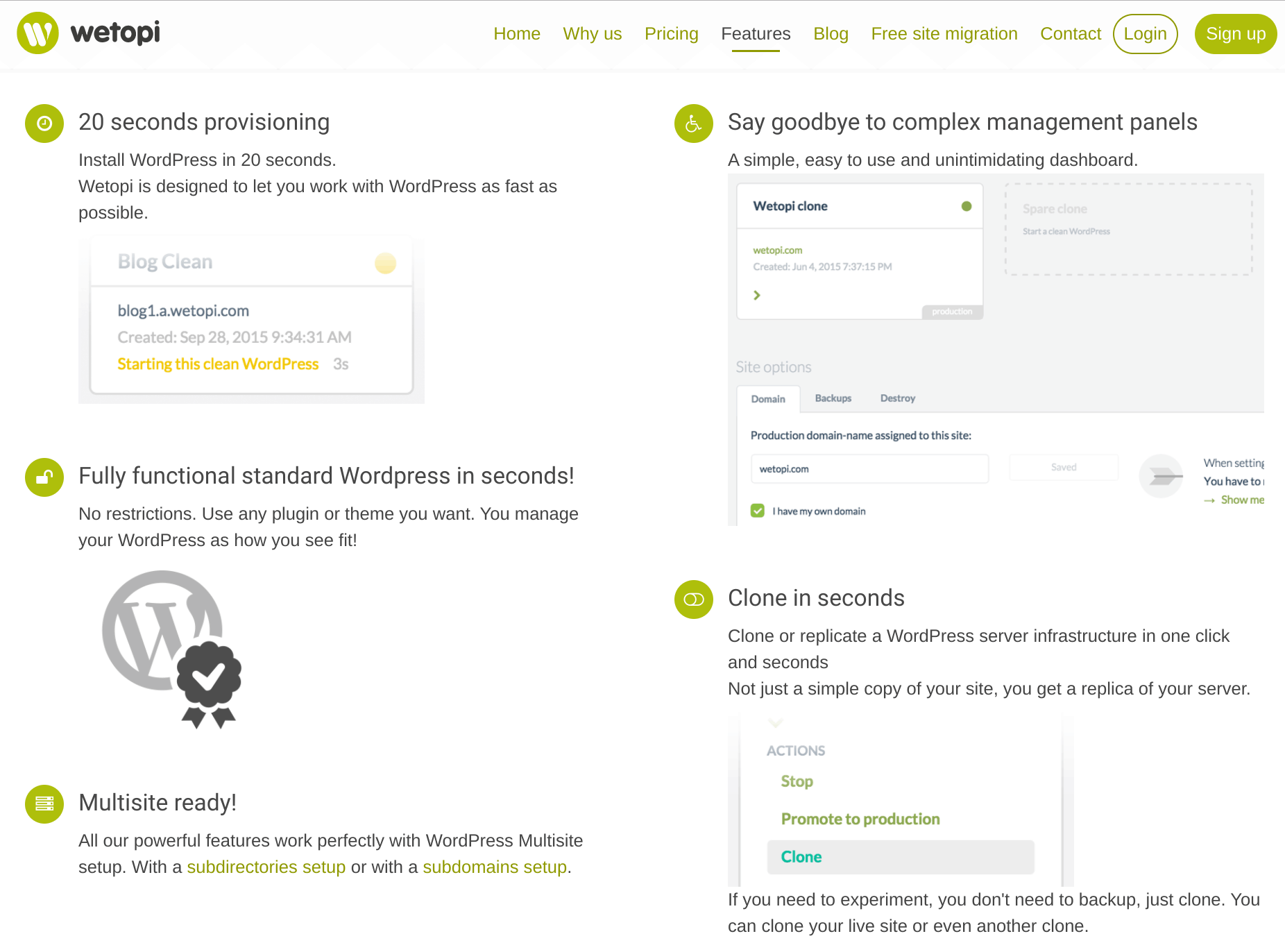Click the Blog Clean card title
Viewport: 1285px width, 952px height.
point(165,262)
